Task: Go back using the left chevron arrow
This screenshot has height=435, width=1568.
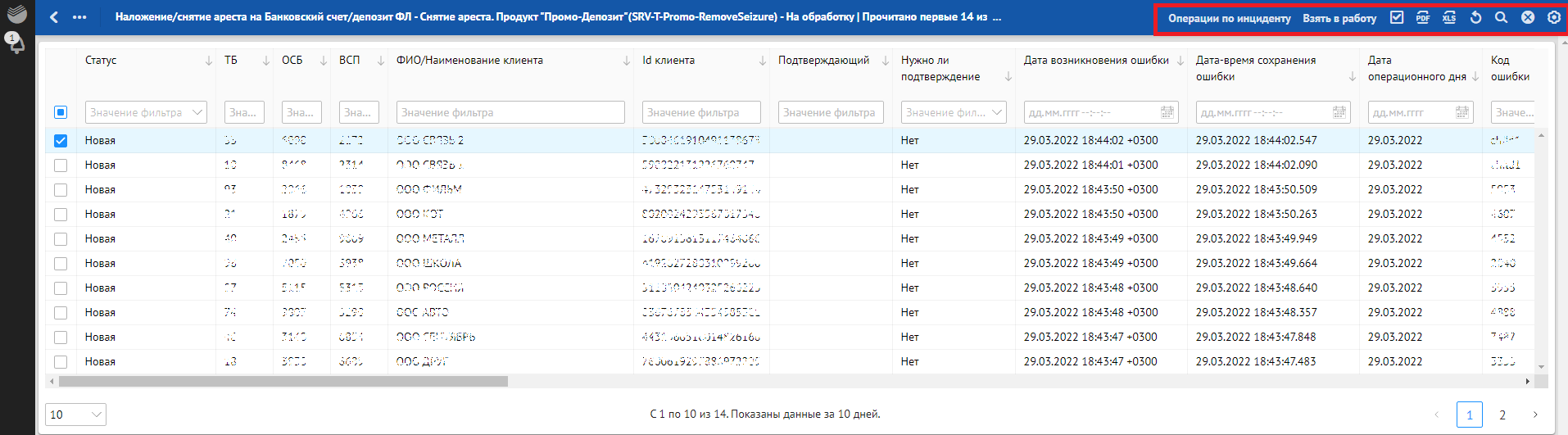Action: click(x=54, y=17)
